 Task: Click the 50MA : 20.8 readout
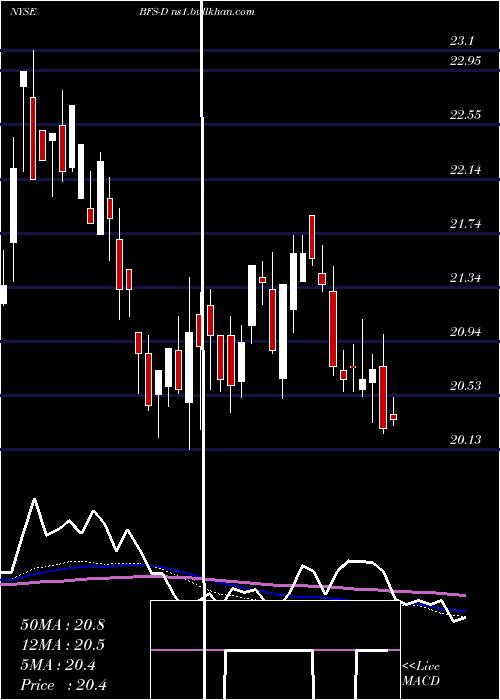coord(62,625)
